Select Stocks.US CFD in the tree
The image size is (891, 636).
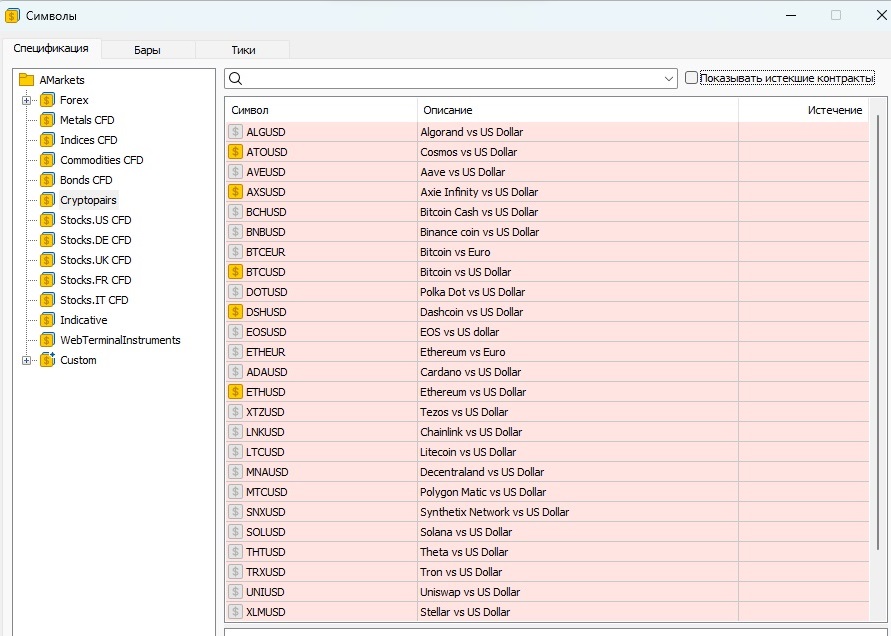click(x=95, y=220)
